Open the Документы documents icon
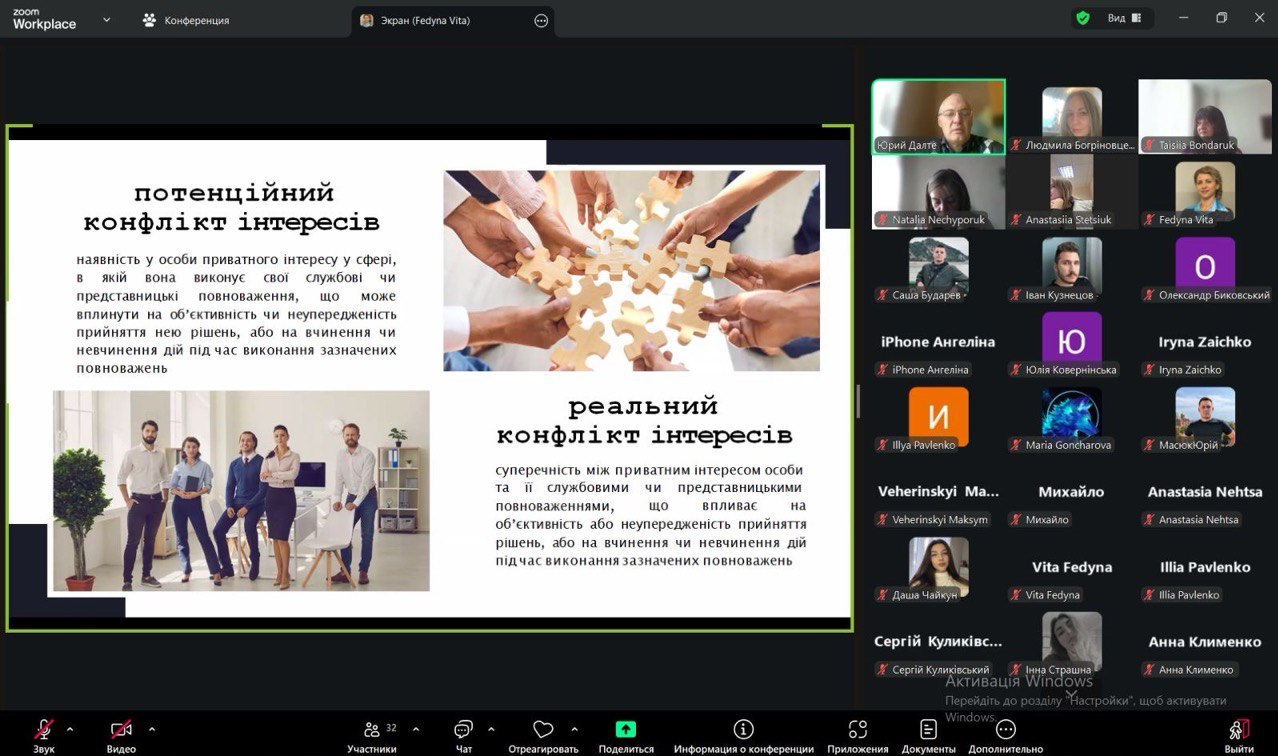 (928, 730)
